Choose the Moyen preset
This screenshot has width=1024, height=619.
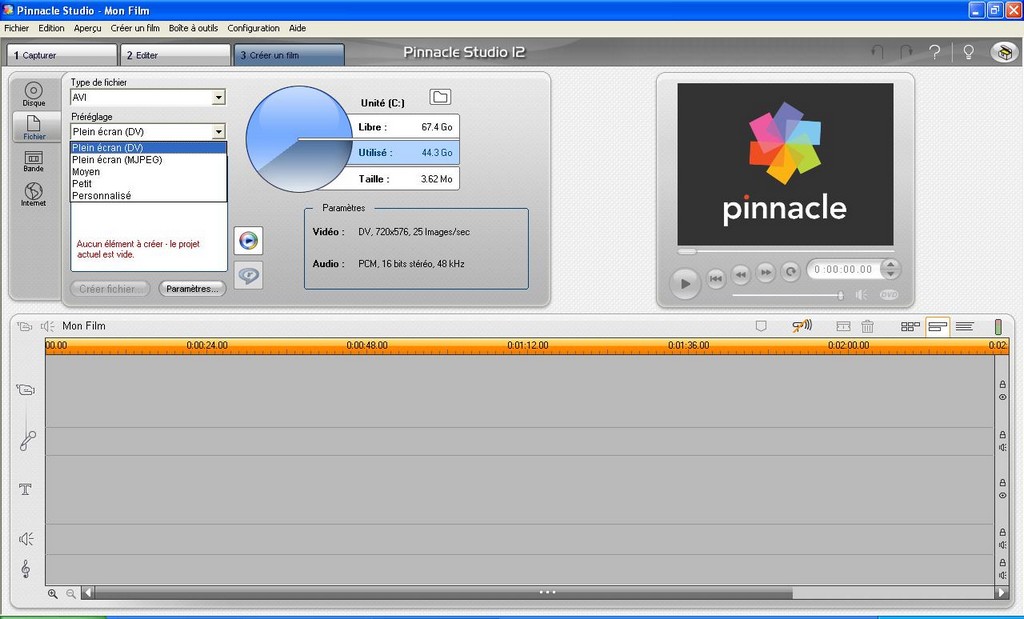(x=148, y=172)
